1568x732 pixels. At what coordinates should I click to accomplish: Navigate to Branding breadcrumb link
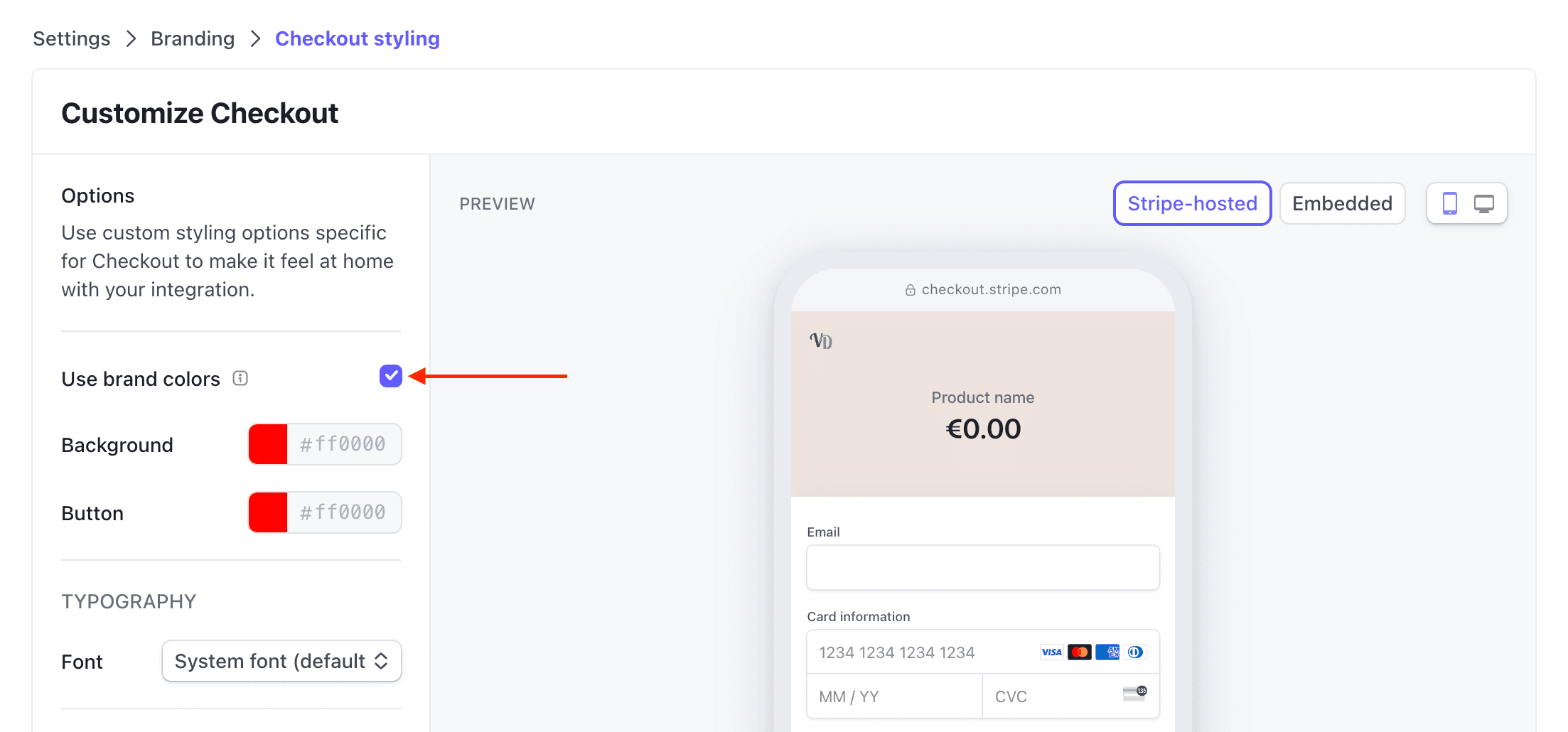pyautogui.click(x=193, y=38)
